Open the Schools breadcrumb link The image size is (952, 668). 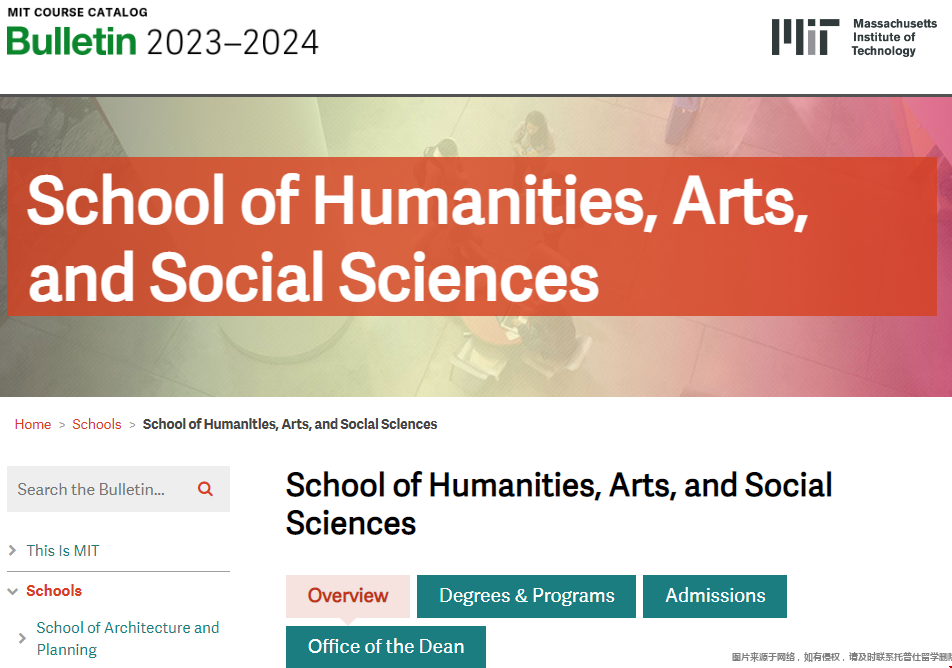tap(97, 424)
